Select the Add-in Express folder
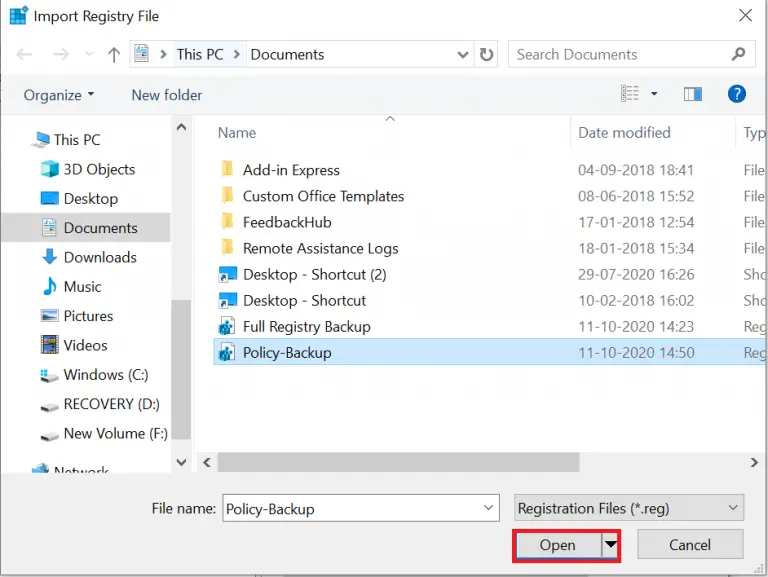The height and width of the screenshot is (577, 768). click(x=291, y=170)
